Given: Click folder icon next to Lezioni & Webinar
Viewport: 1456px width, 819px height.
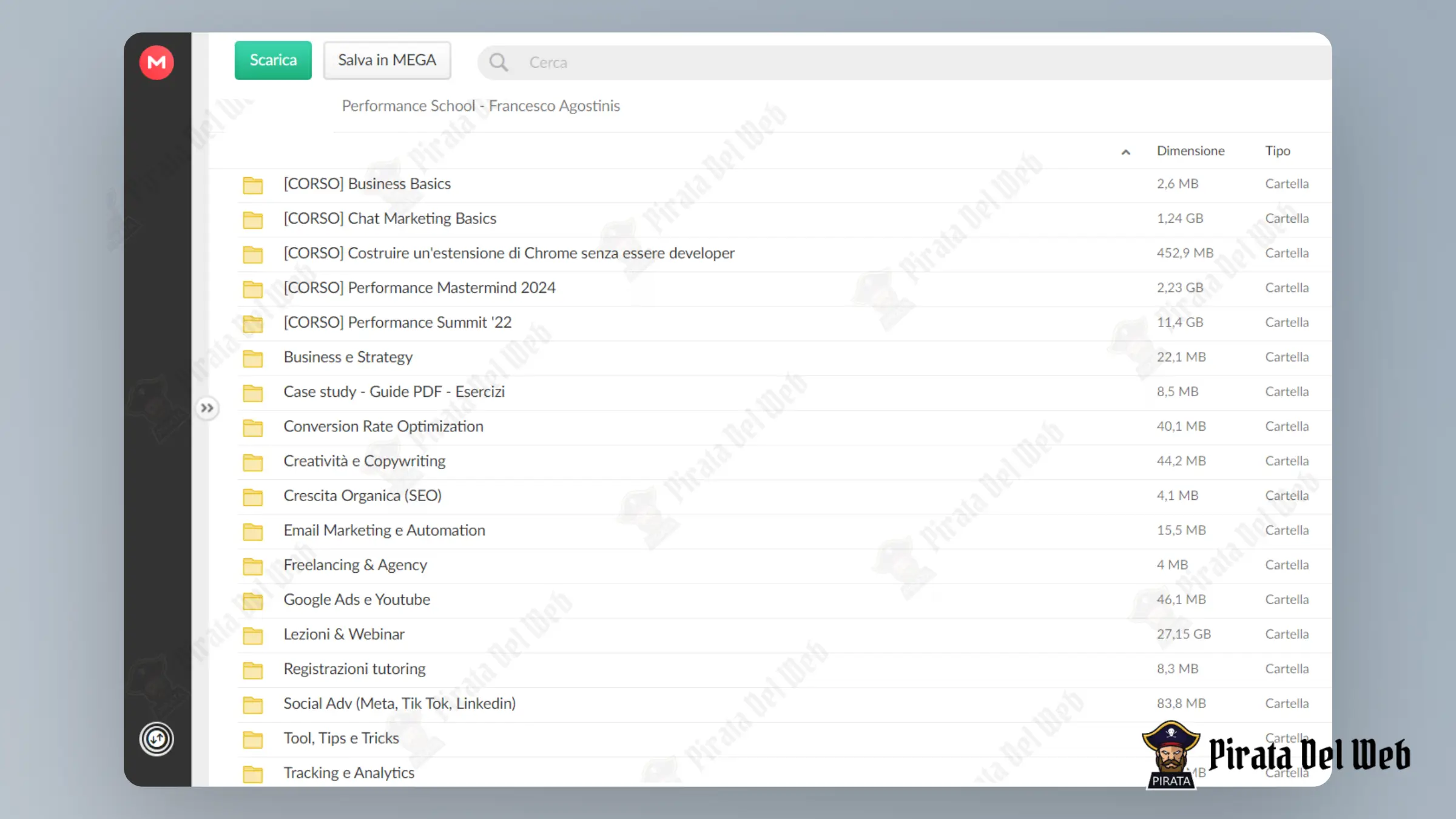Looking at the screenshot, I should click(253, 635).
